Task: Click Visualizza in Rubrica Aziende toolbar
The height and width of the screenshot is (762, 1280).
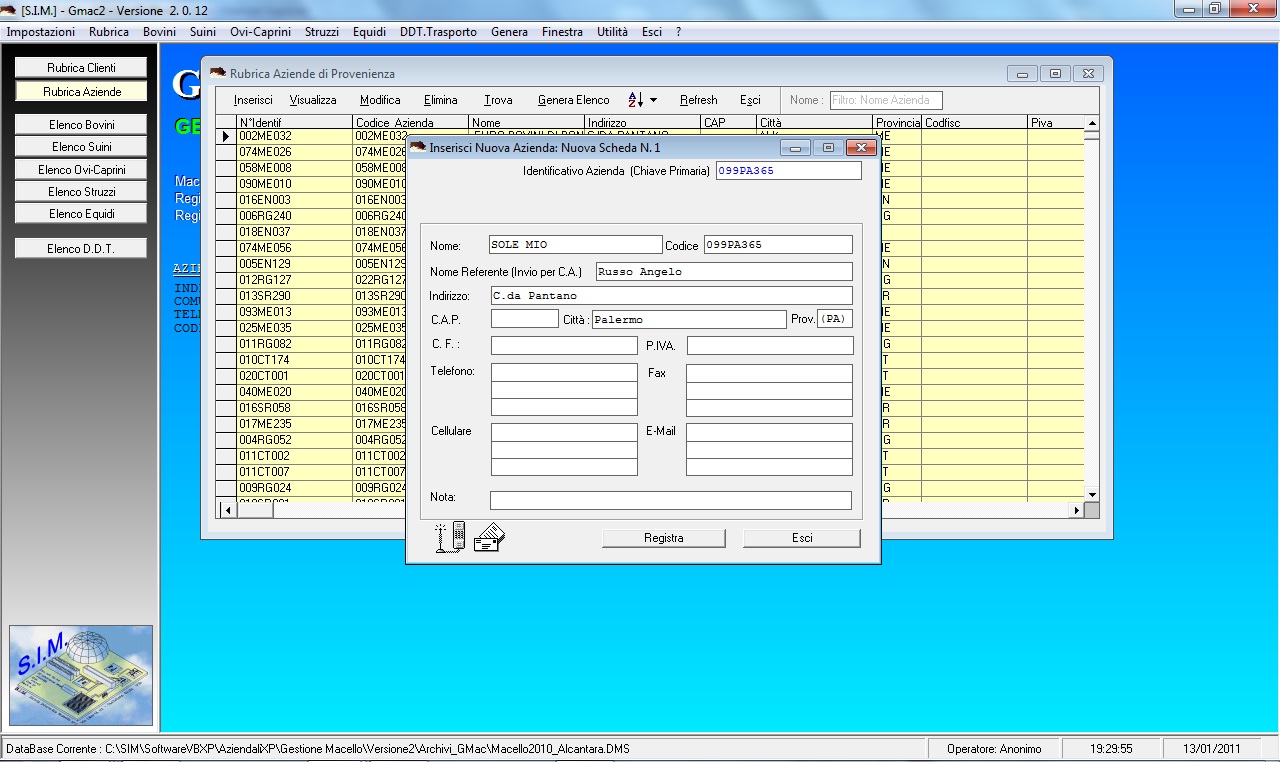Action: coord(313,100)
